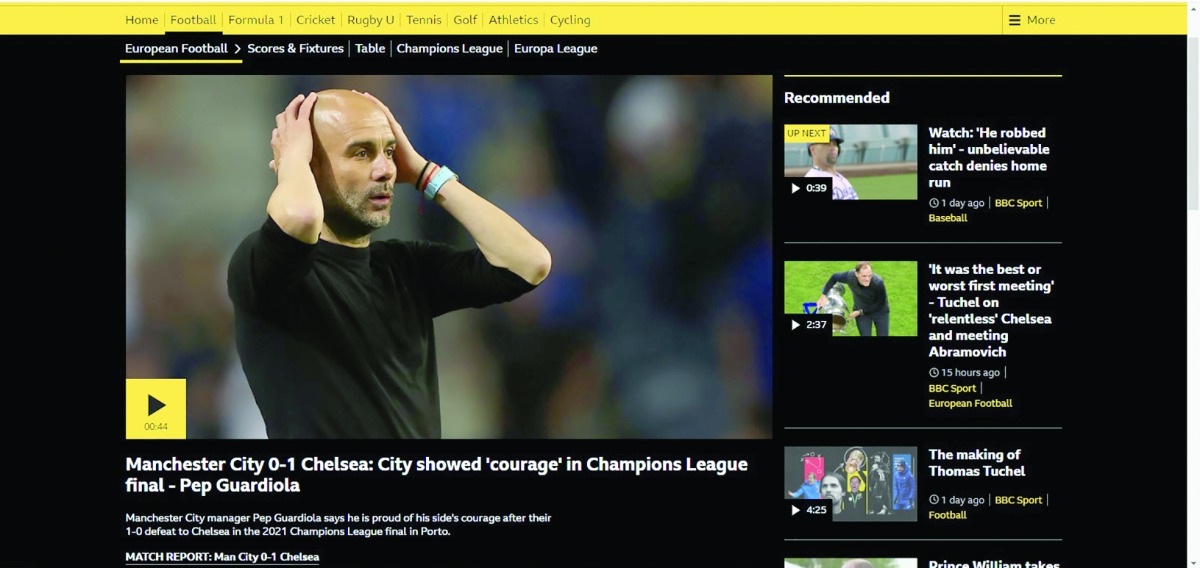Open MATCH REPORT: Man City 0-1 Chelsea link
The height and width of the screenshot is (568, 1200).
[222, 557]
